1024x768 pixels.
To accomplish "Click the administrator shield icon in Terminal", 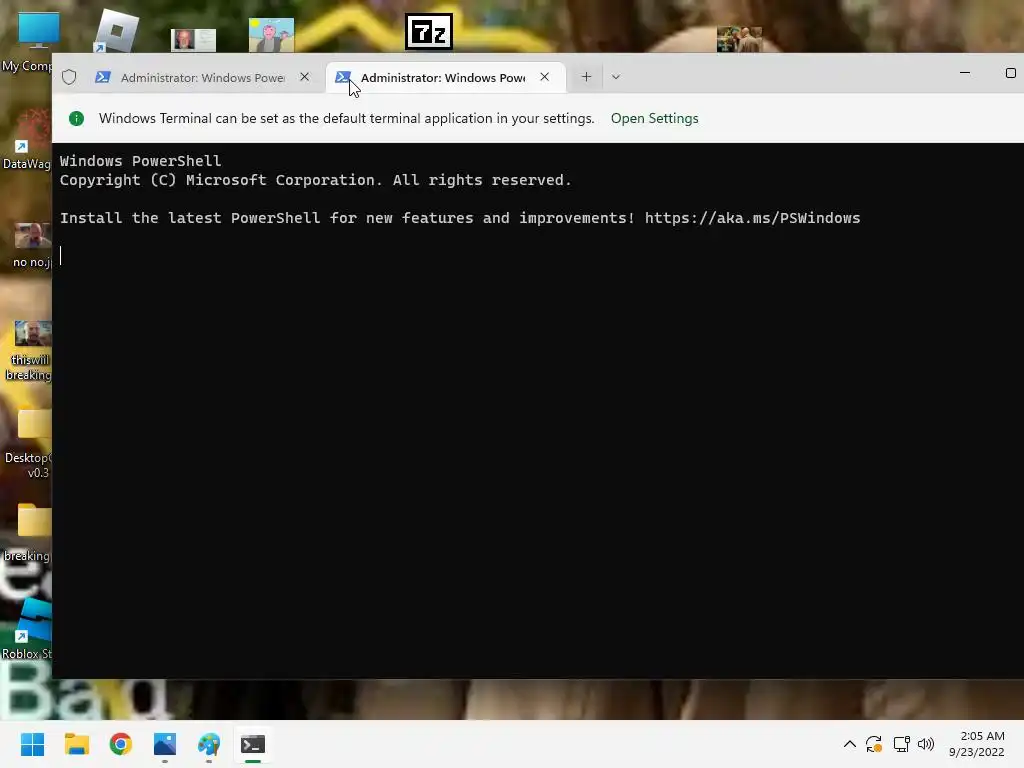I will coord(69,77).
